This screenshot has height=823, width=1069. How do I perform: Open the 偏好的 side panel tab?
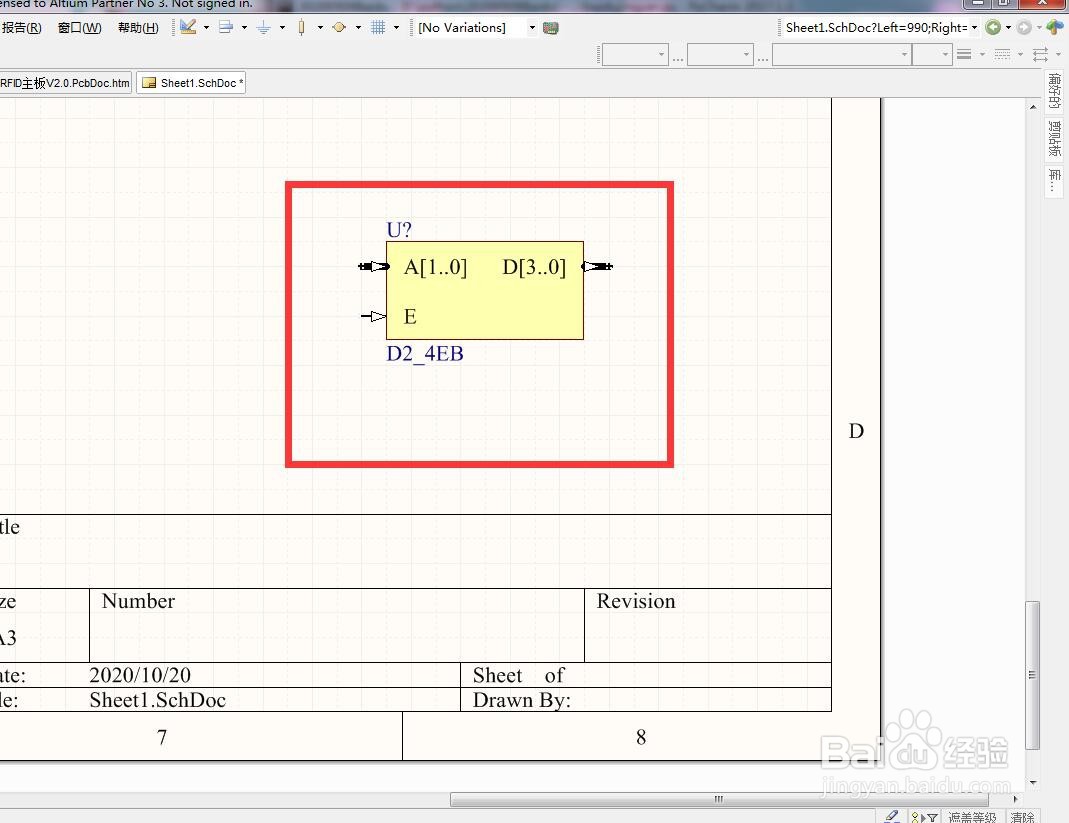click(1054, 91)
